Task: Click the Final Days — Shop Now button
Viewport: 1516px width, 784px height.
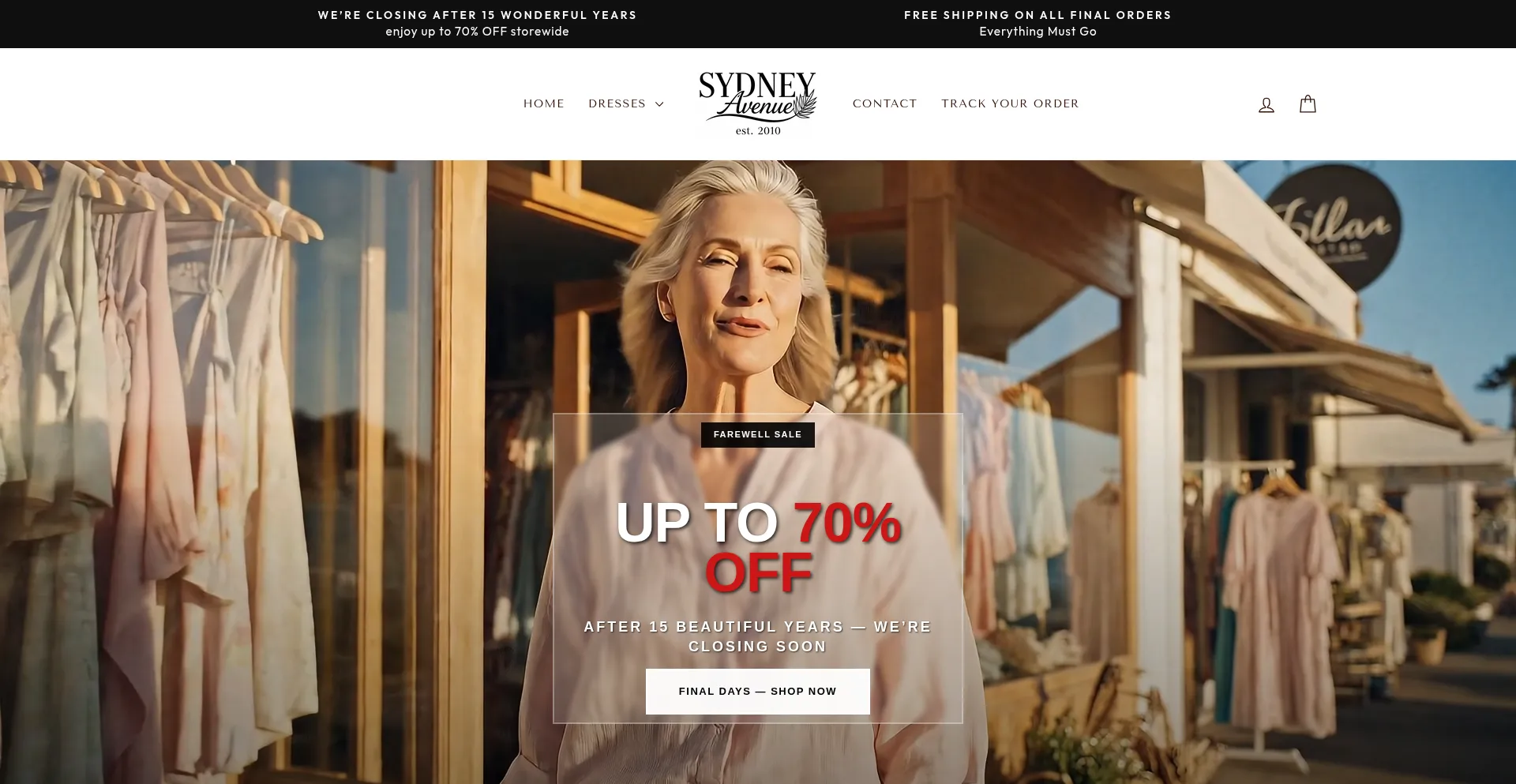Action: 757,692
